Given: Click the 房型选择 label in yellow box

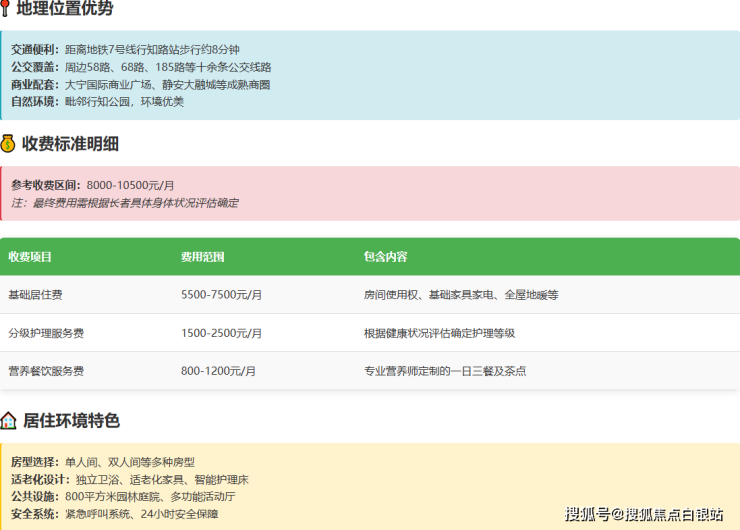Looking at the screenshot, I should coord(35,462).
